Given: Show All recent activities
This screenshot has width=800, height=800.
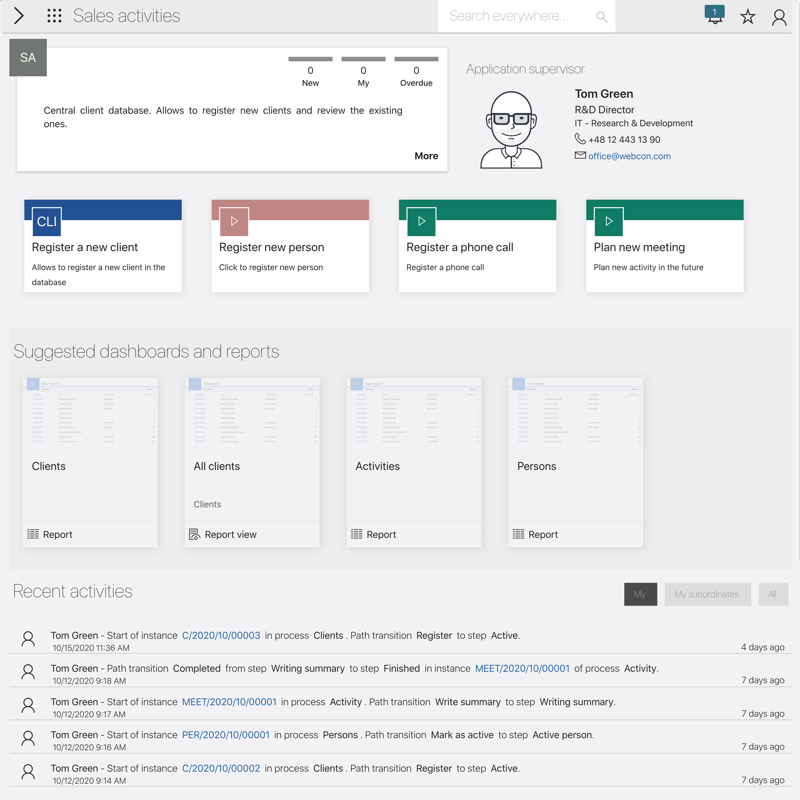Looking at the screenshot, I should coord(772,594).
